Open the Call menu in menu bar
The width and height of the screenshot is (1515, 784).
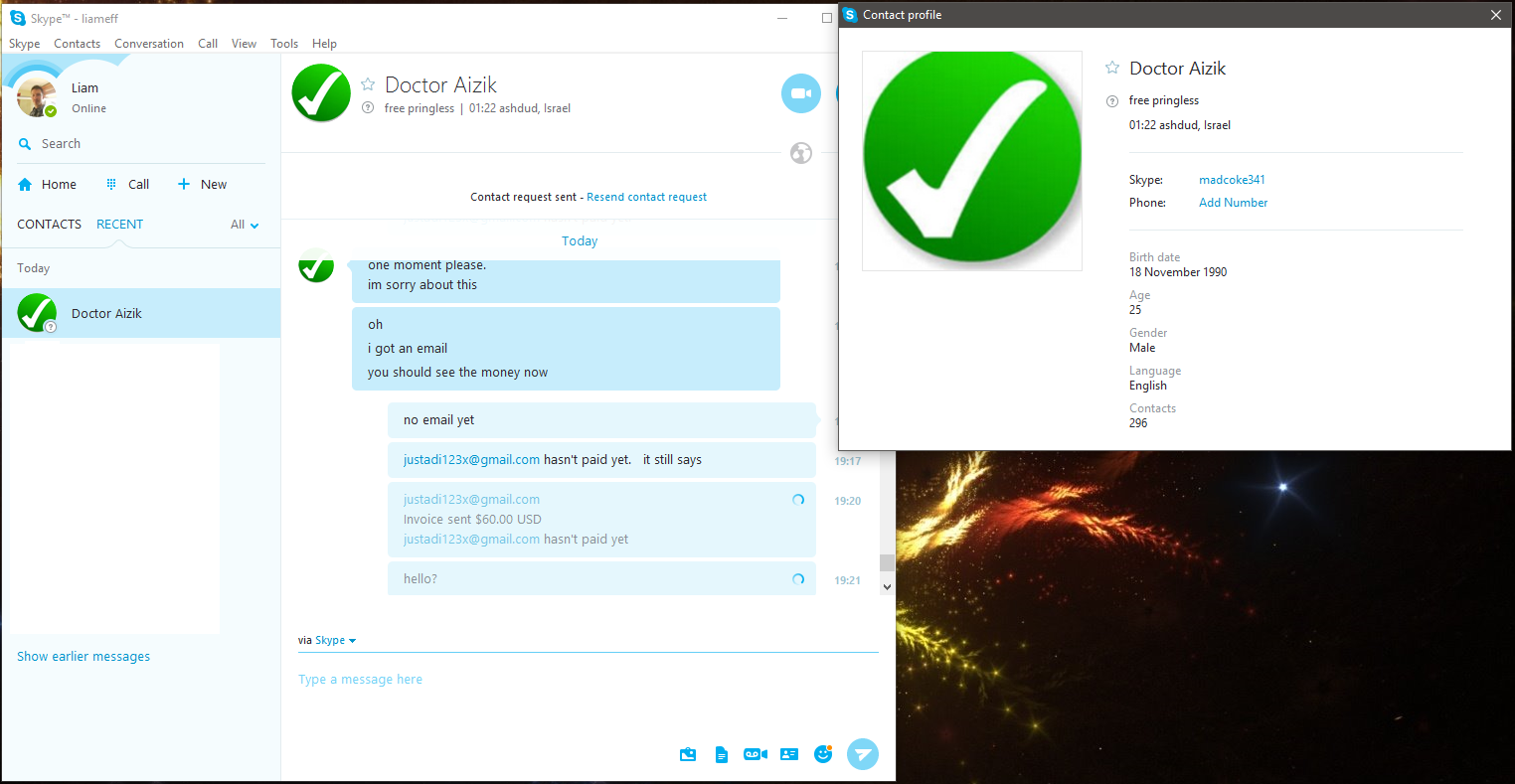[x=208, y=44]
